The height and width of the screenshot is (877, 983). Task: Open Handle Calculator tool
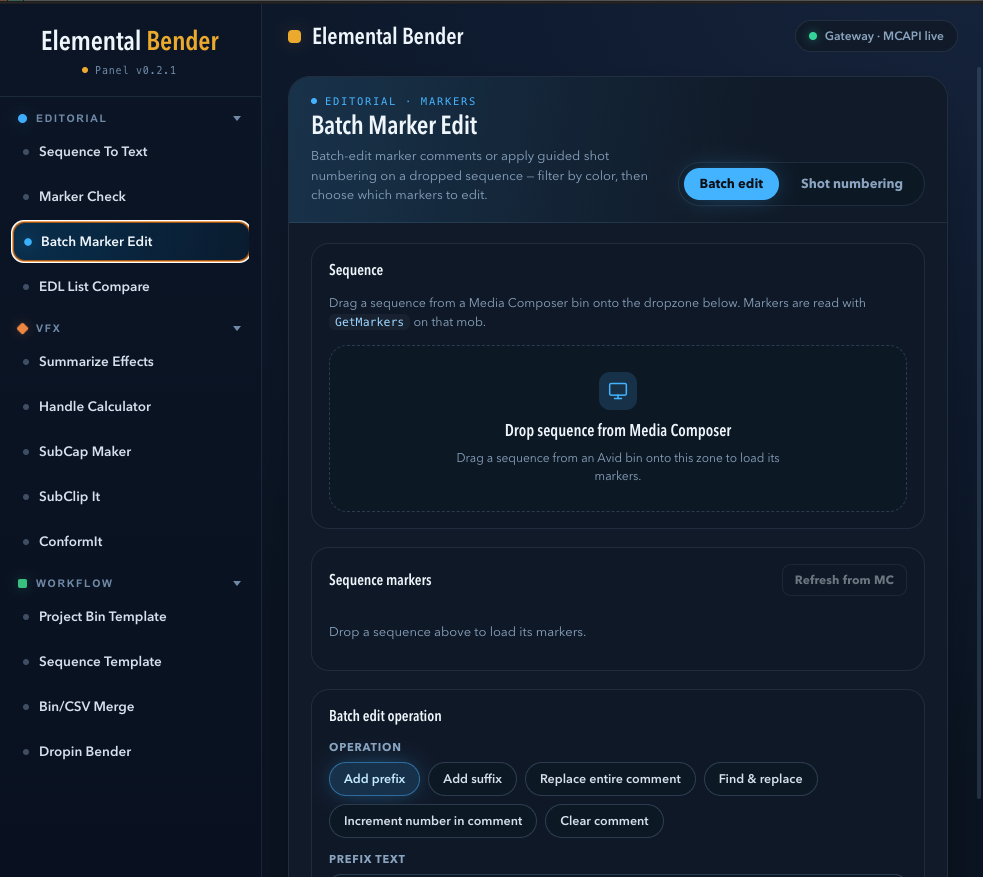[x=130, y=407]
